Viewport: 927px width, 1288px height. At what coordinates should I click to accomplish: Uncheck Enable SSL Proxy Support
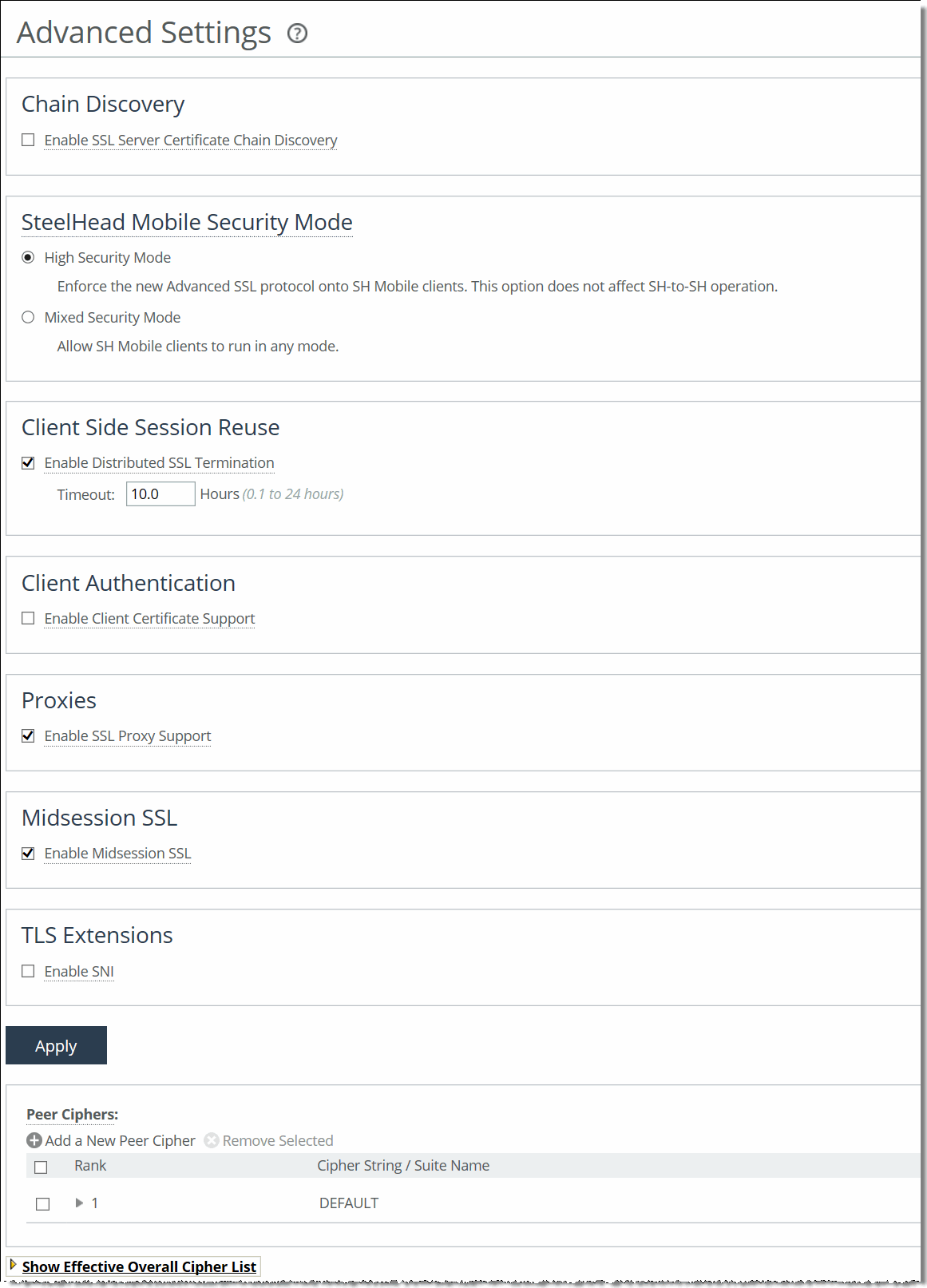[28, 735]
